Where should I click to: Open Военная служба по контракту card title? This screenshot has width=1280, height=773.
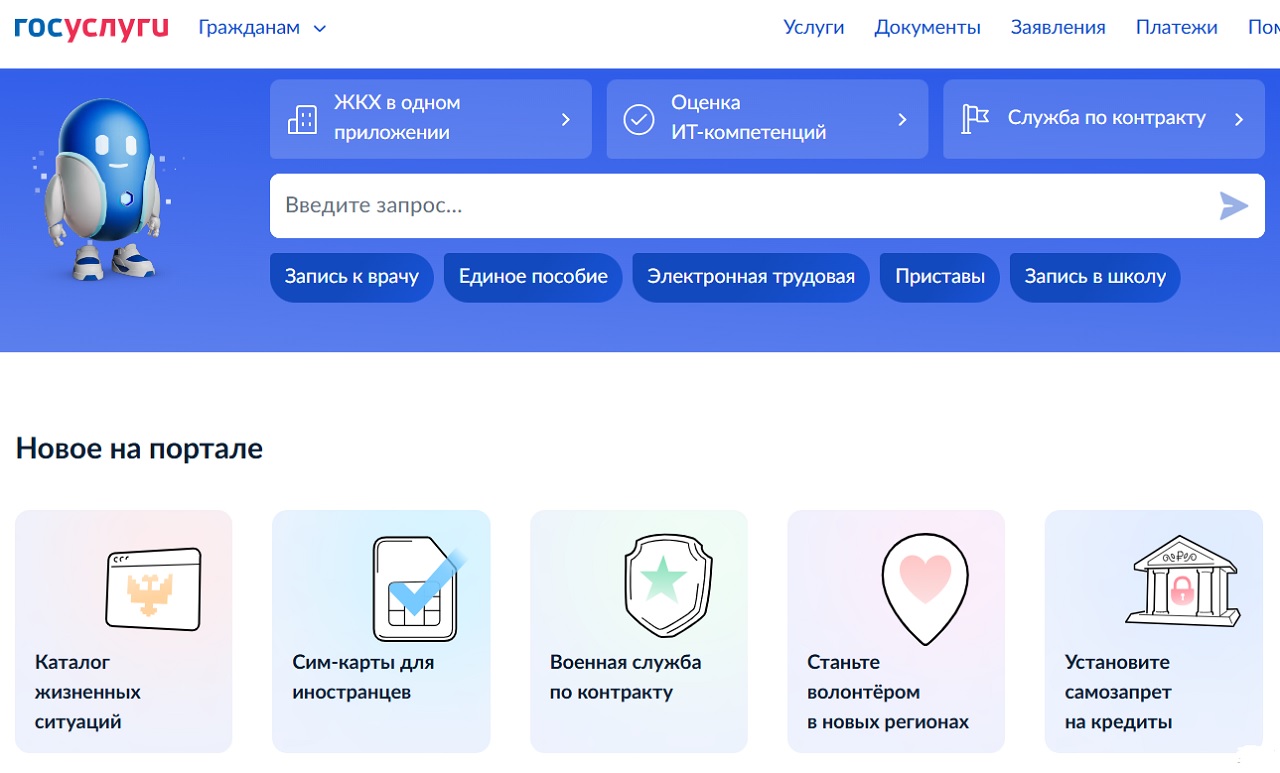pos(625,677)
